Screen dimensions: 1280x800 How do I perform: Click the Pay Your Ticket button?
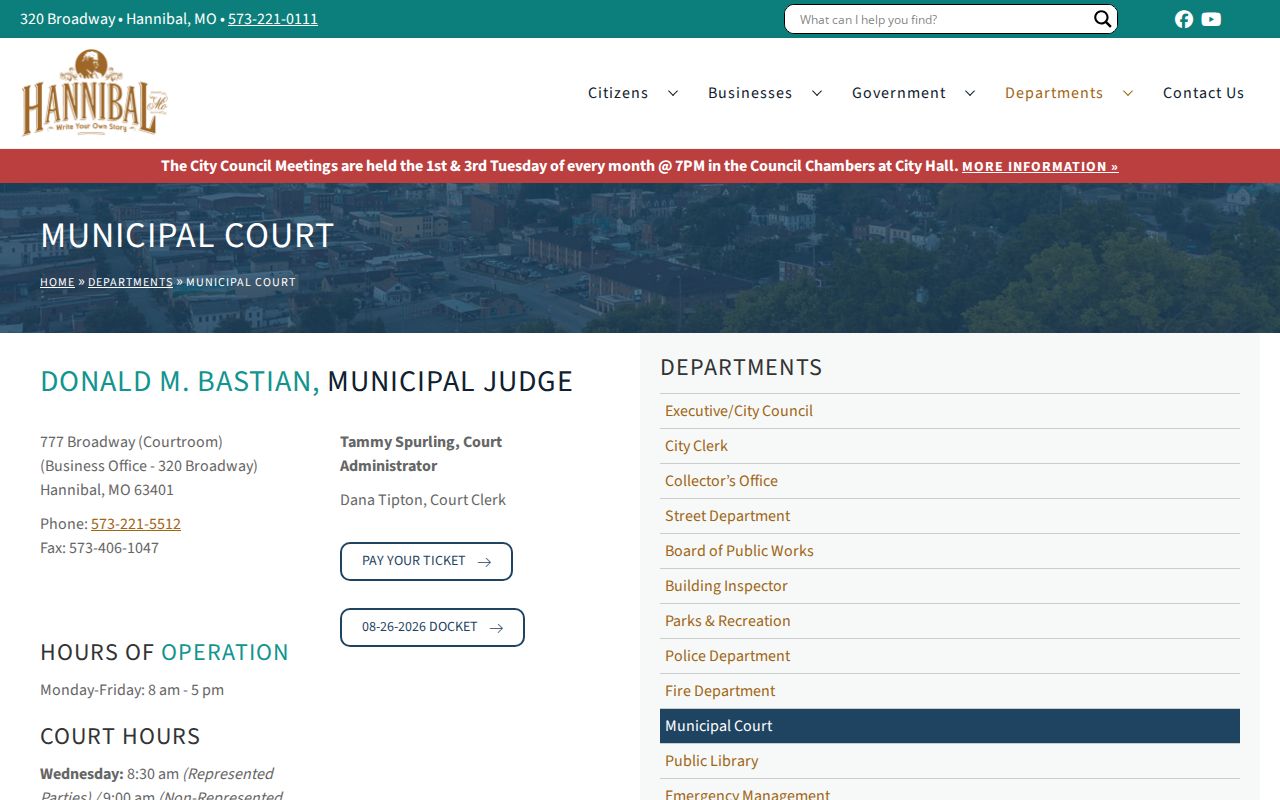click(426, 561)
